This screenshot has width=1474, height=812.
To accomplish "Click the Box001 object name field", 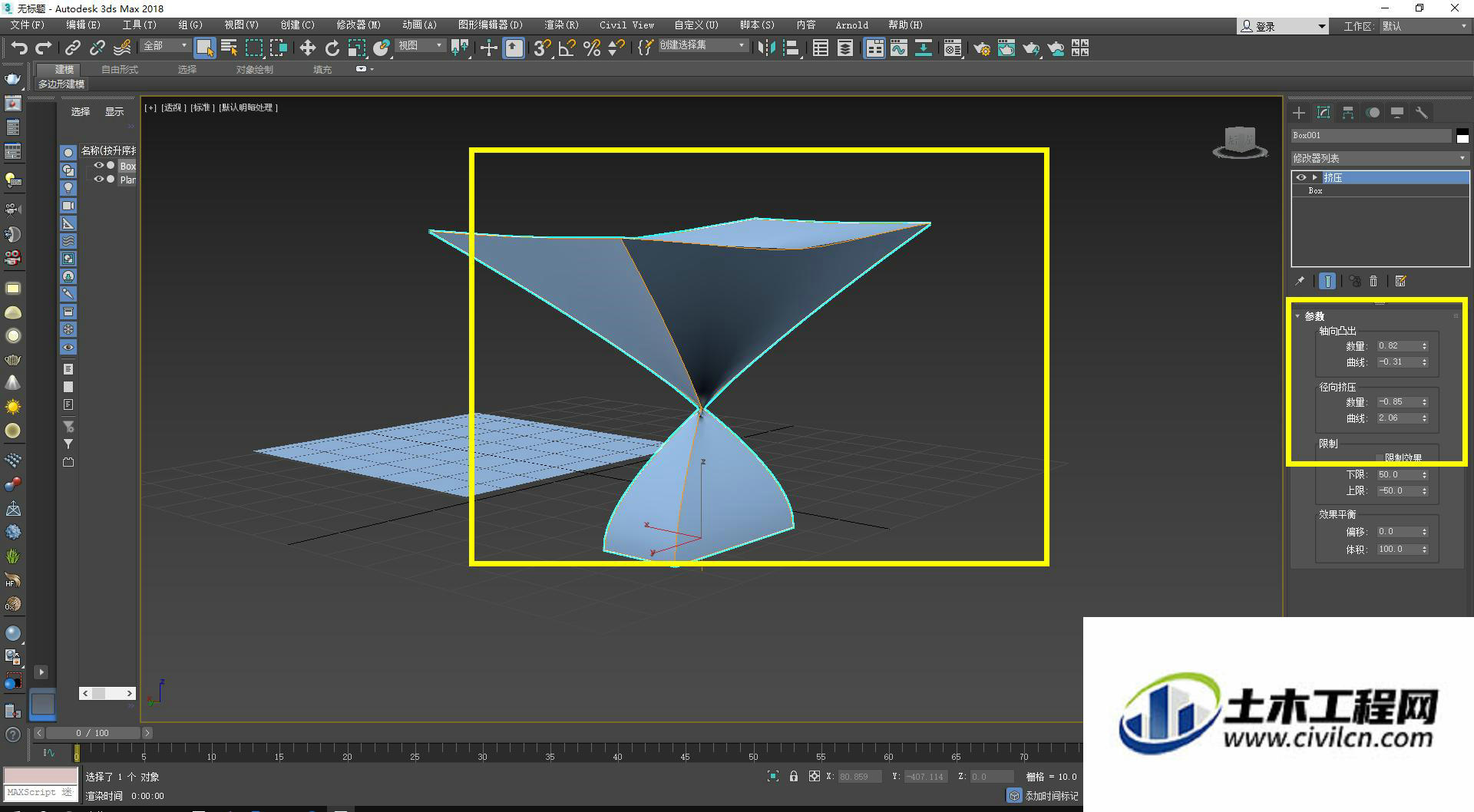I will 1371,136.
